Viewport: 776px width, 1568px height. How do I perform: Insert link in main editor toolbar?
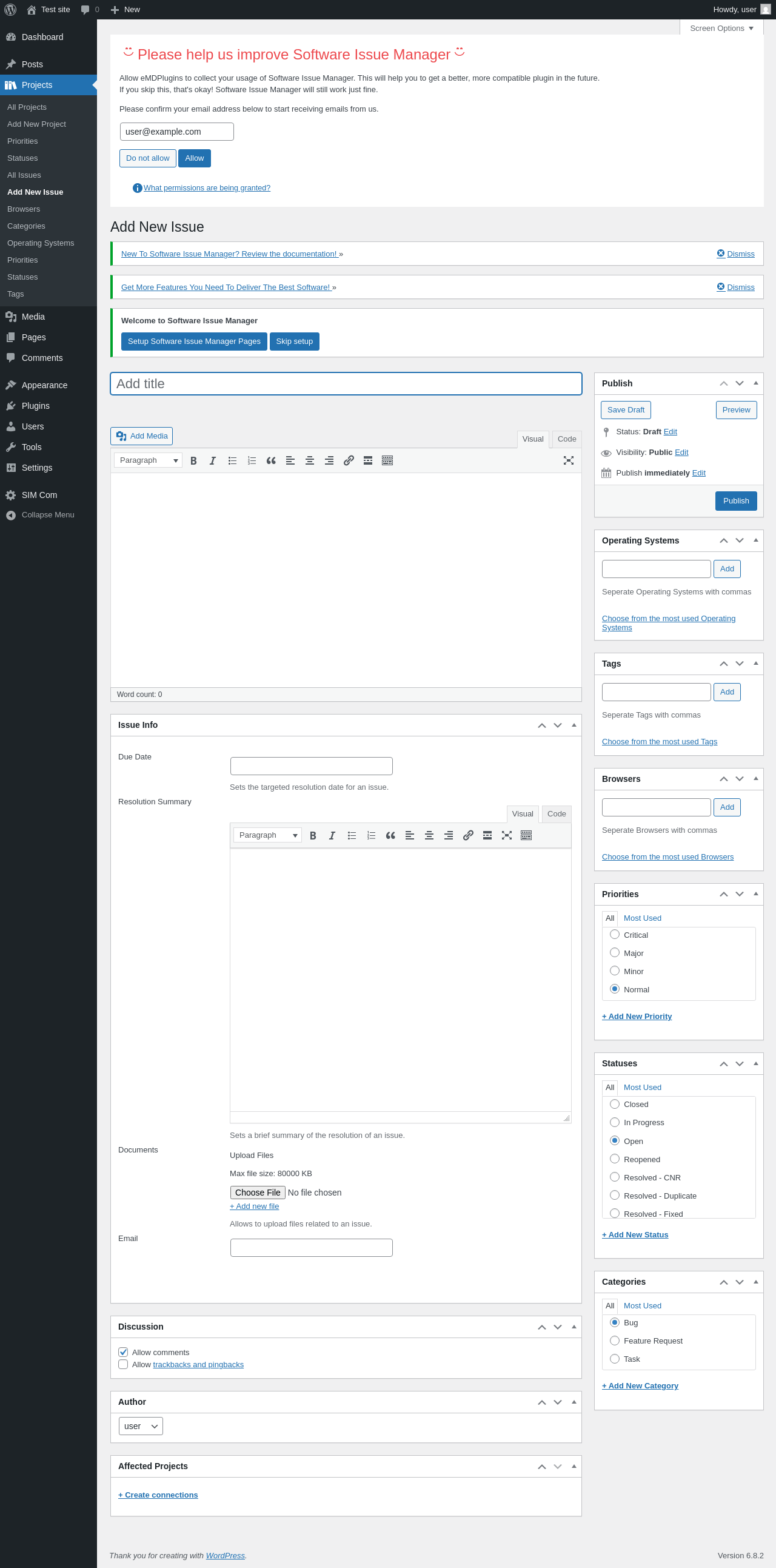349,461
